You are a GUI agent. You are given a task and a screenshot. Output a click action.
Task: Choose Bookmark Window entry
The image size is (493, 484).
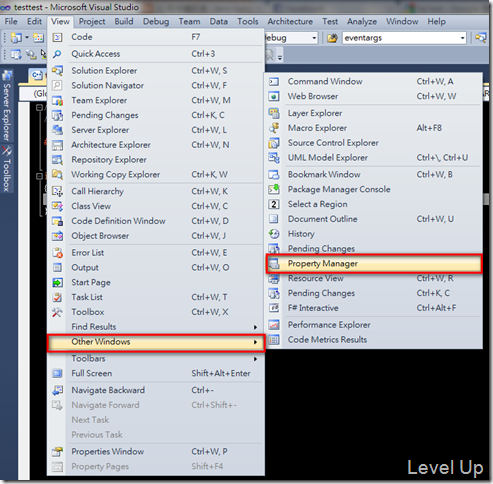coord(374,174)
